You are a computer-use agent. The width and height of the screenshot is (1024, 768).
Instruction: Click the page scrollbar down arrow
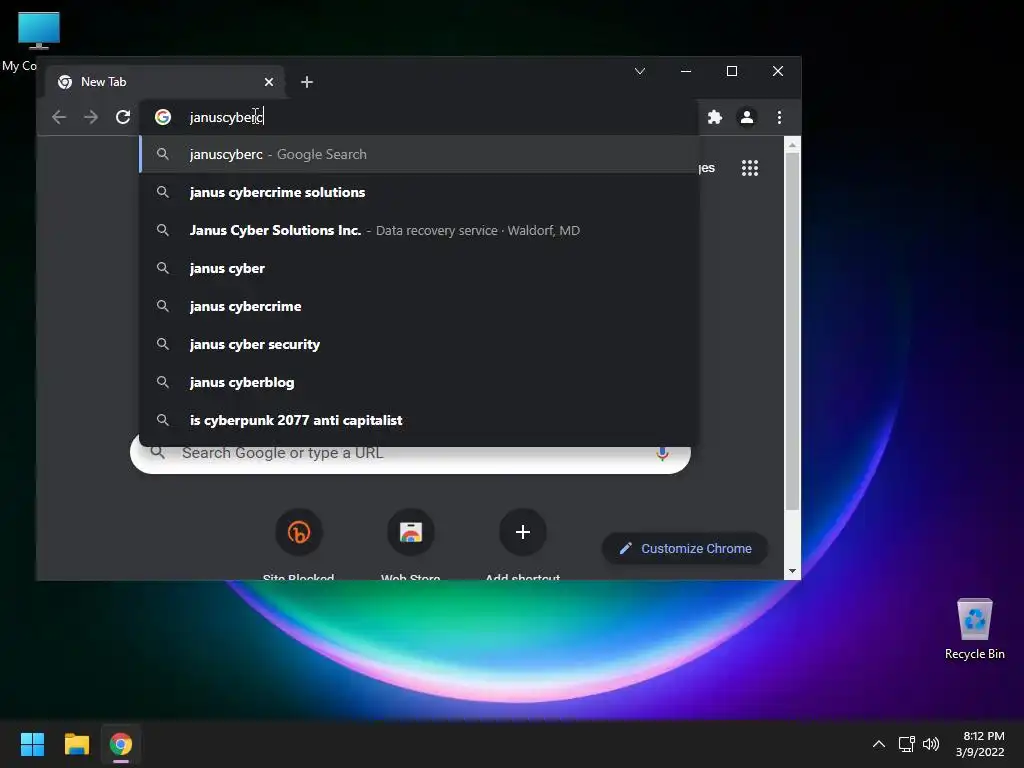[x=792, y=571]
